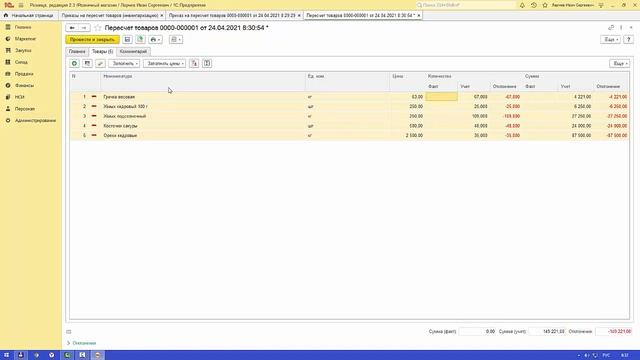Open favorites star in title bar

pos(545,5)
